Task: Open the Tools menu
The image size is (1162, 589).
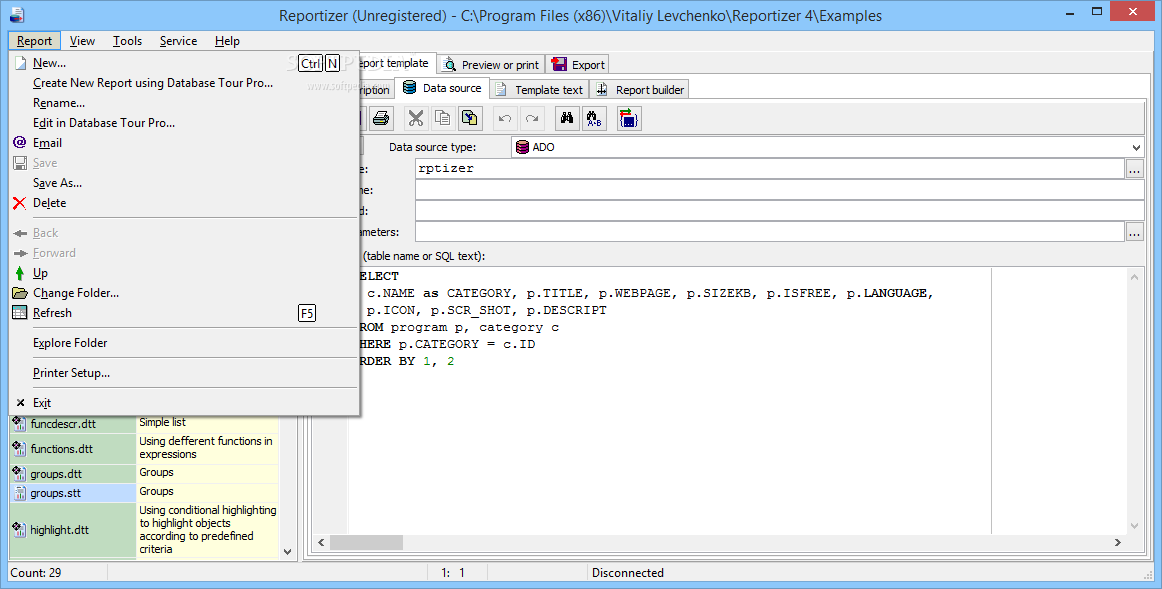Action: pos(127,41)
